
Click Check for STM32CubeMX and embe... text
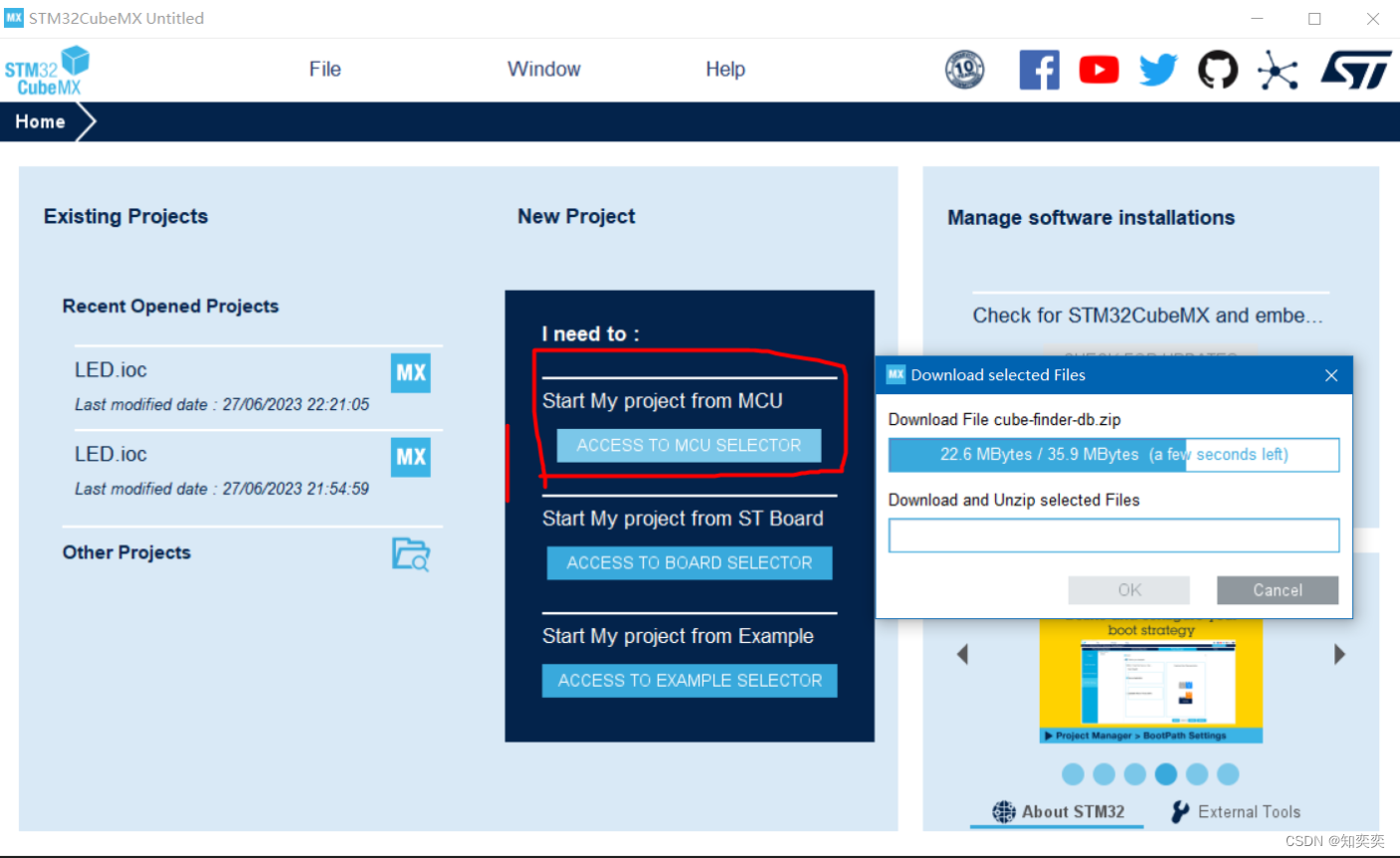click(x=1148, y=316)
